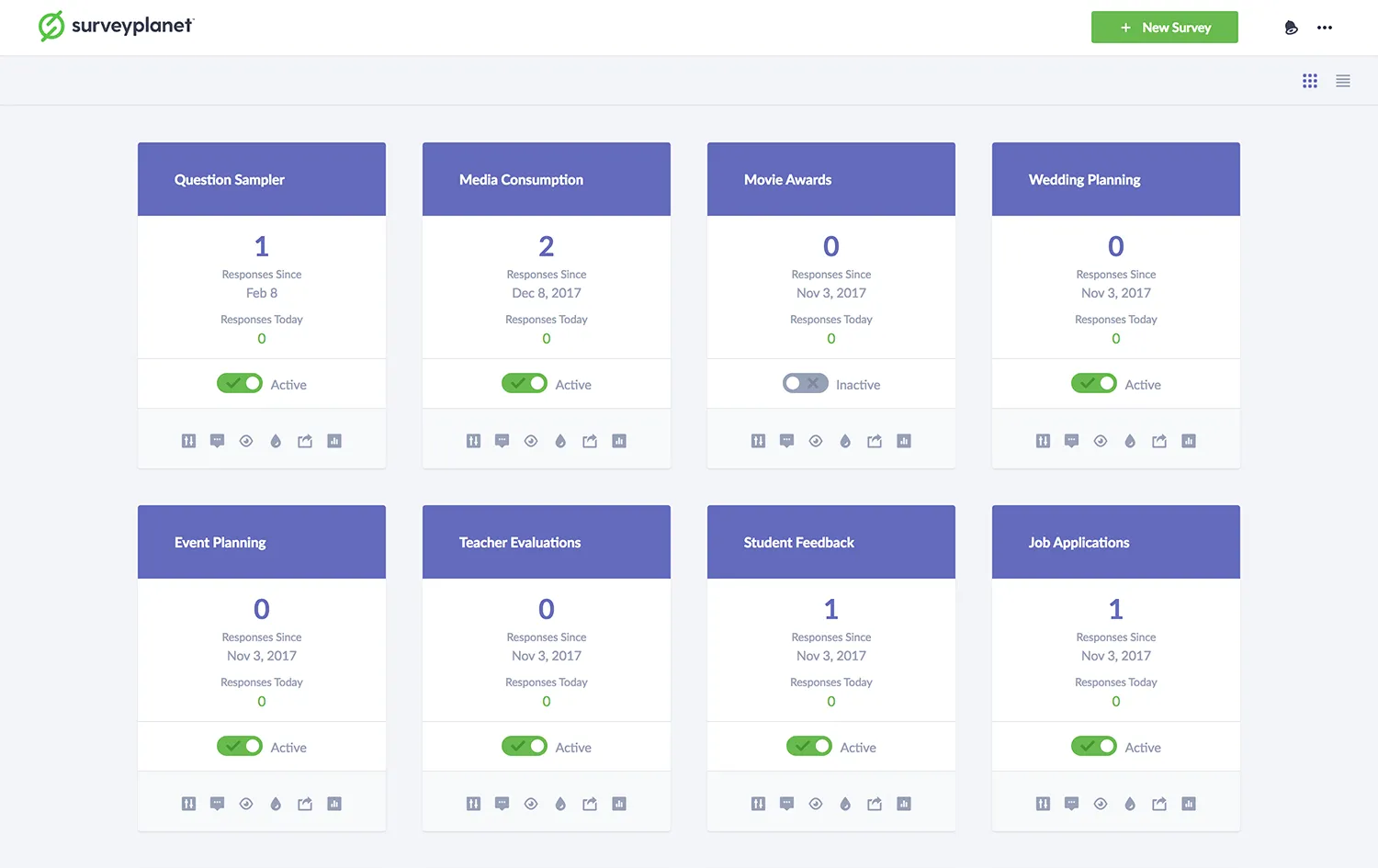
Task: Preview the Teacher Evaluations survey
Action: point(531,803)
